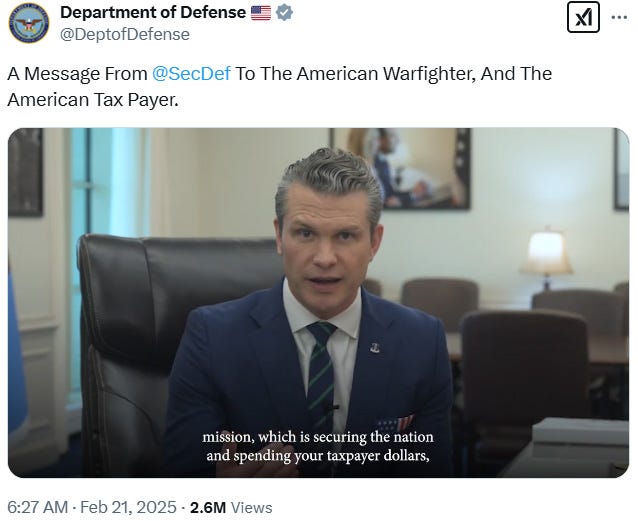Click the lapel pin on the suit
This screenshot has height=521, width=638.
click(374, 348)
